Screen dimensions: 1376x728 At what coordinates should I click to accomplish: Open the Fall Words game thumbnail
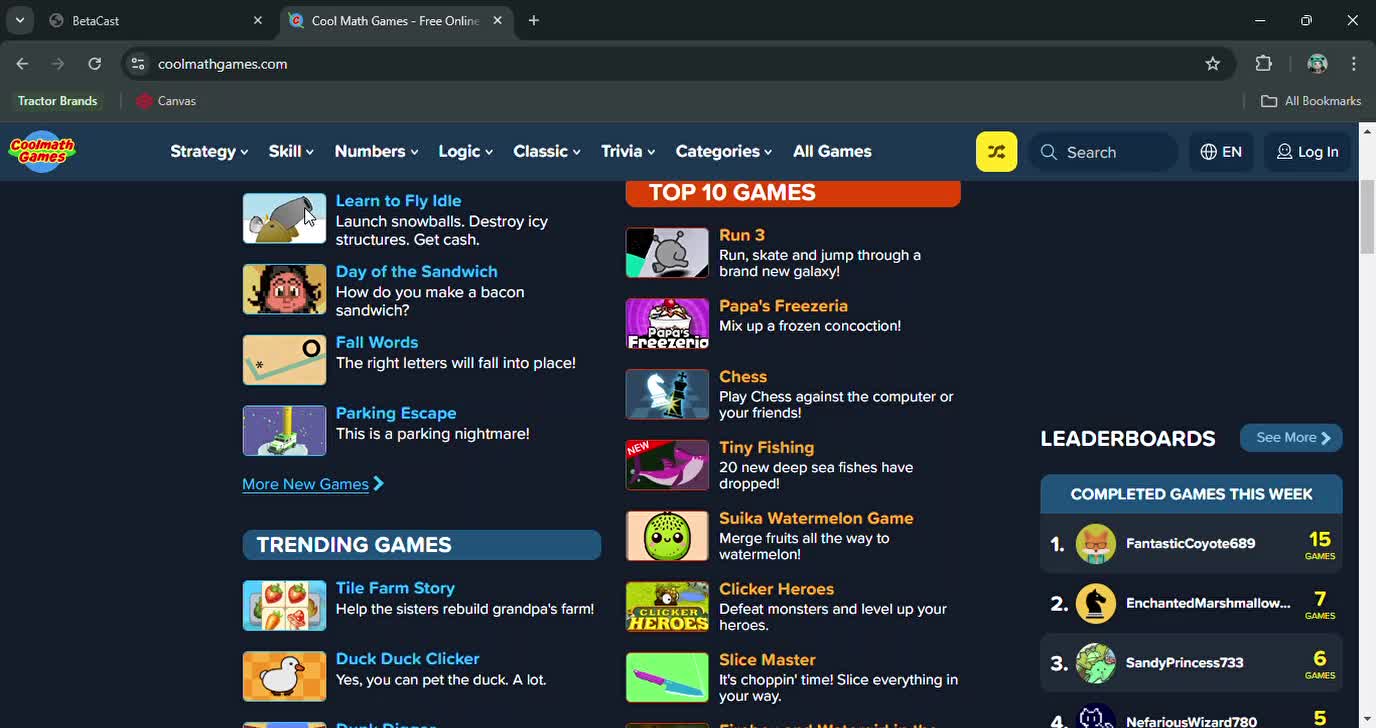[x=284, y=360]
